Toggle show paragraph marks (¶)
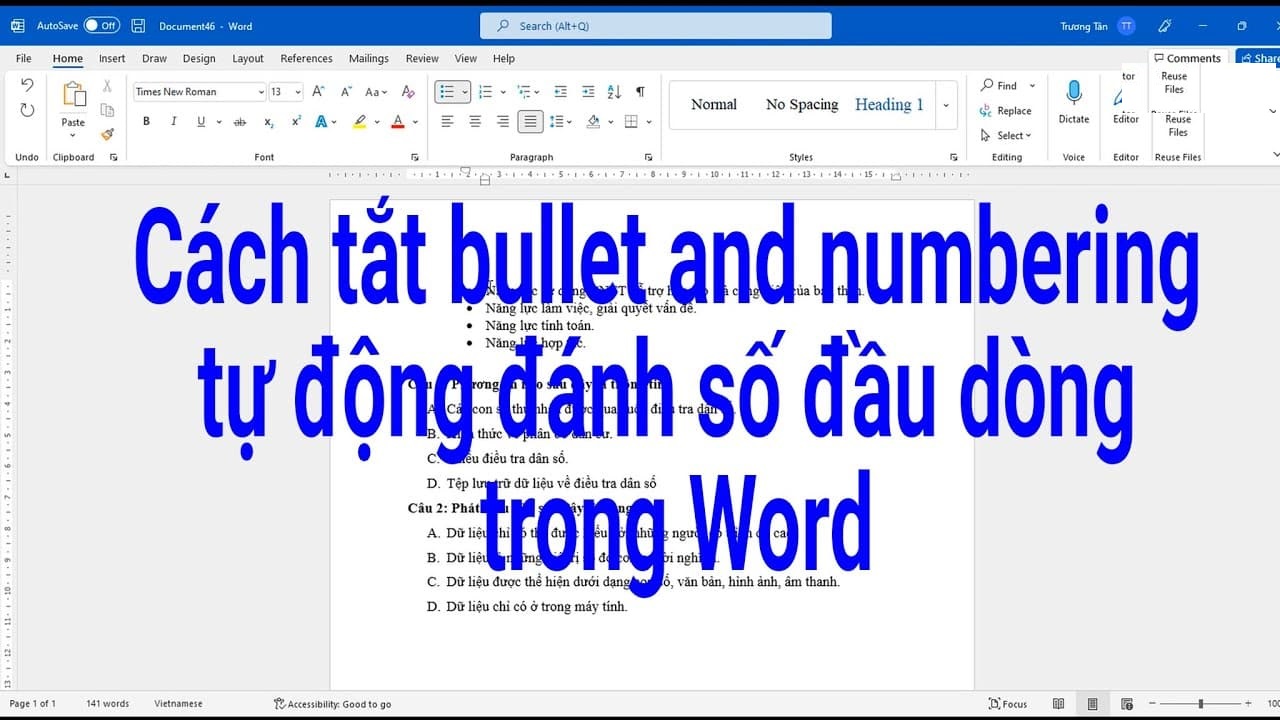Screen dimensions: 1280x720 (640, 91)
